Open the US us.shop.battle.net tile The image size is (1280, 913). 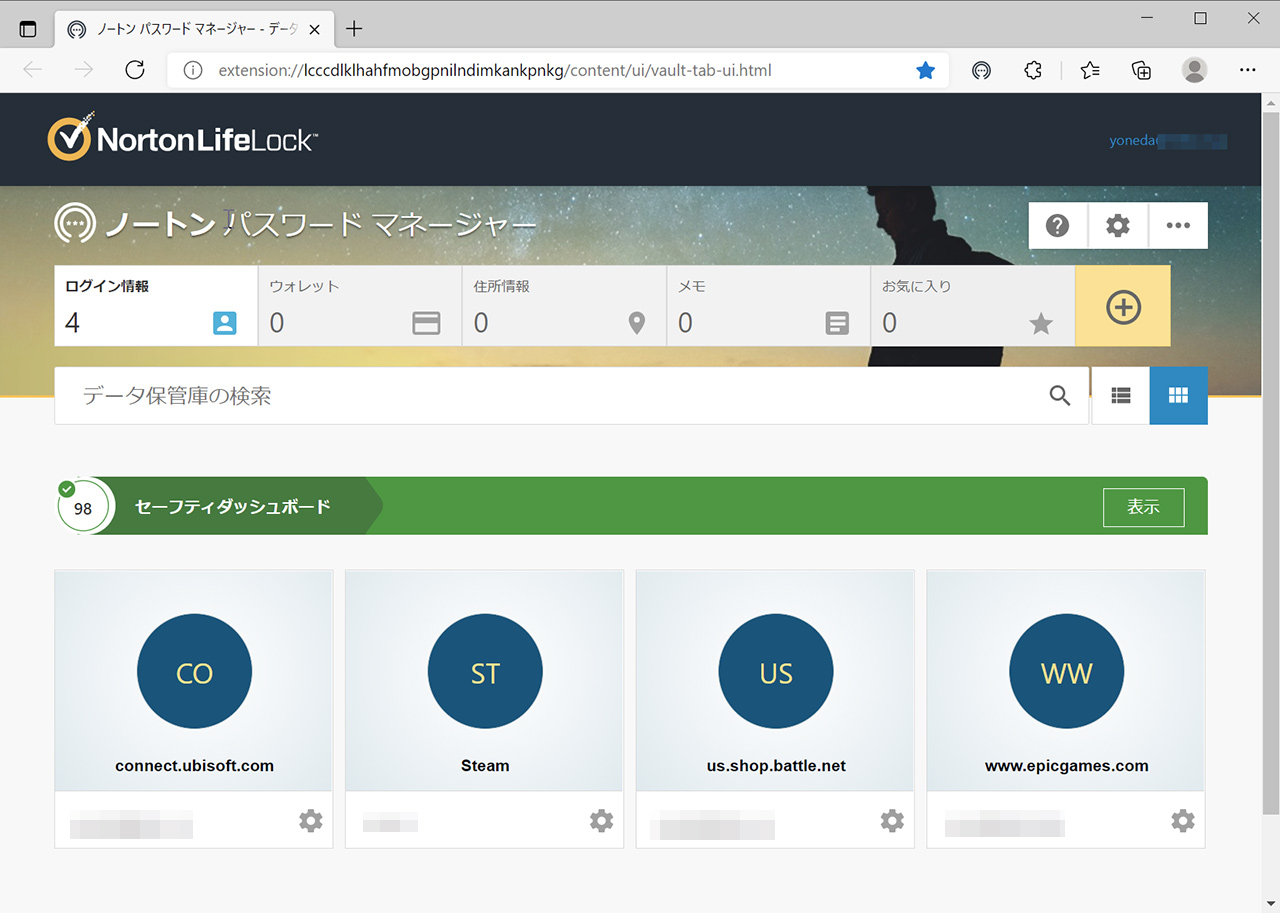click(x=776, y=681)
